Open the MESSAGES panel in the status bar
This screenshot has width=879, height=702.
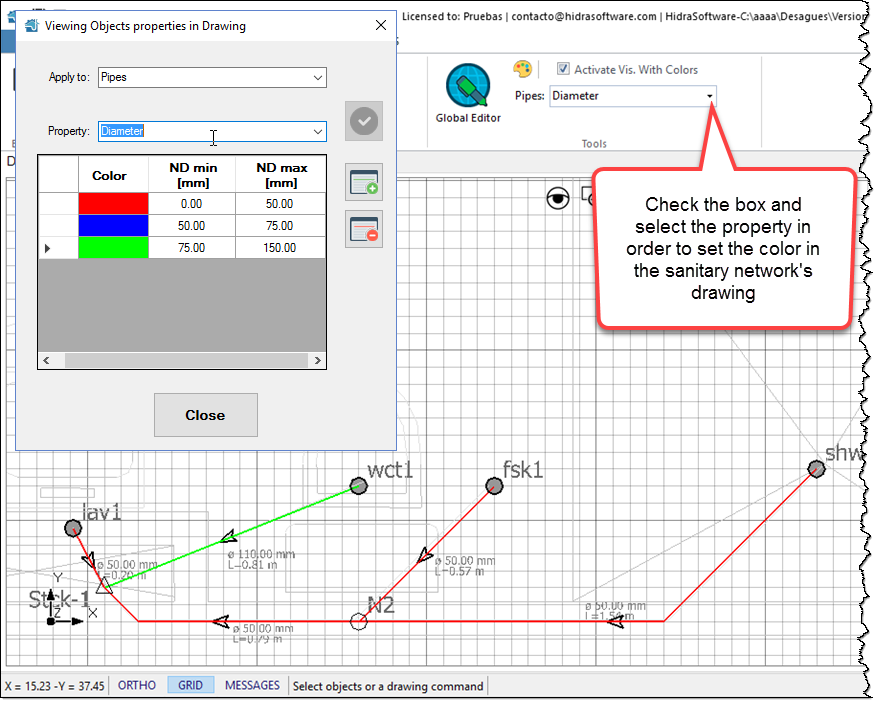coord(252,685)
